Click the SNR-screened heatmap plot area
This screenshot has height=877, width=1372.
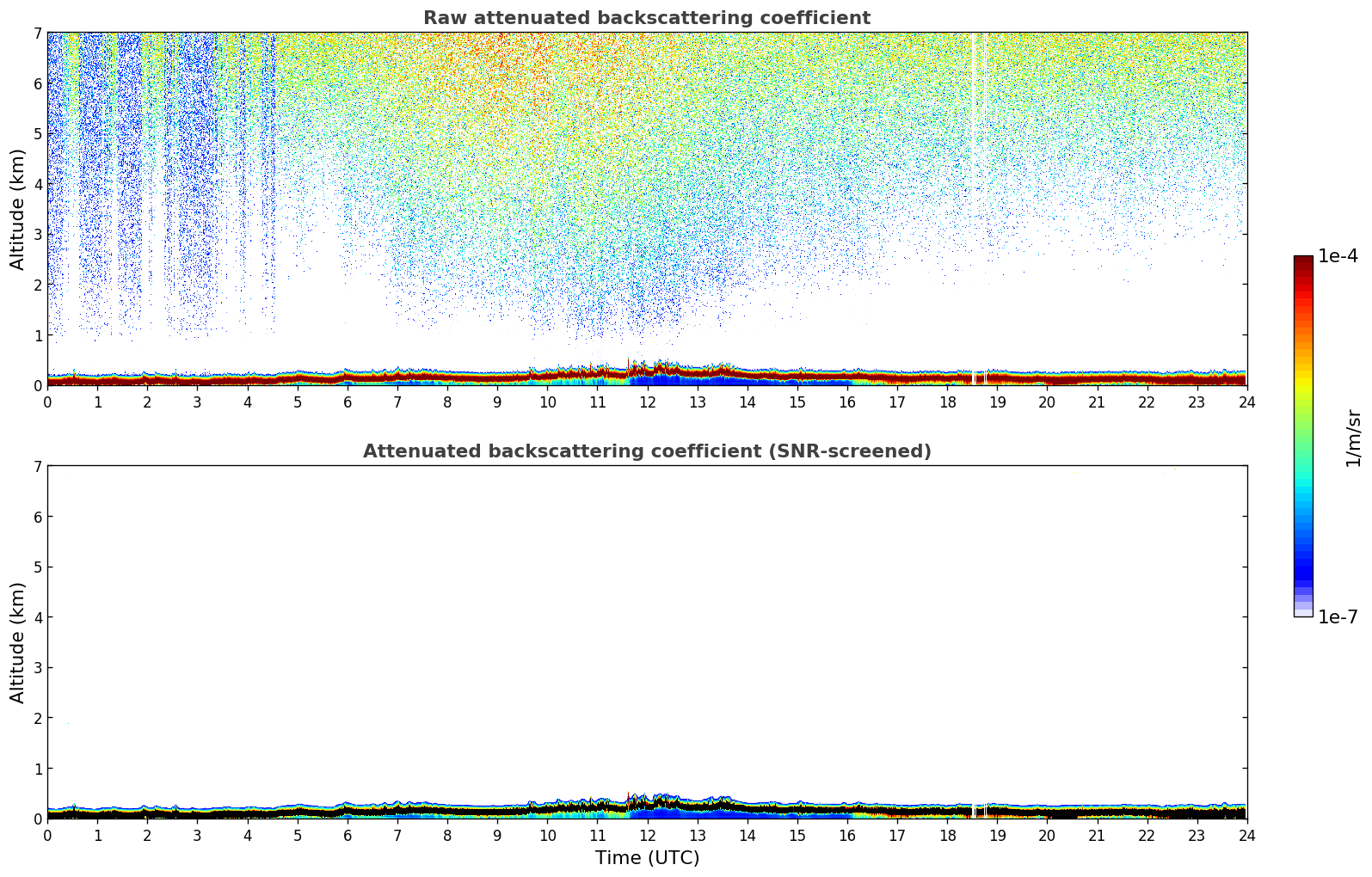tap(647, 642)
